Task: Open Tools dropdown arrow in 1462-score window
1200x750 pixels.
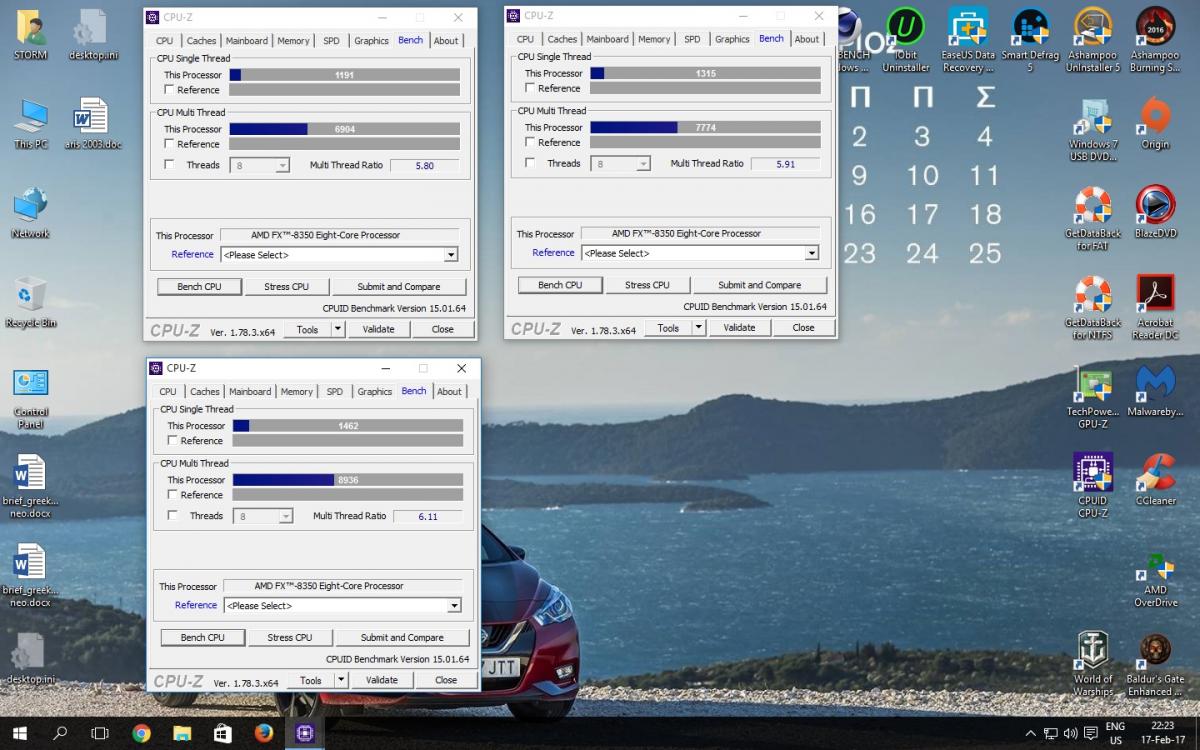Action: [341, 680]
